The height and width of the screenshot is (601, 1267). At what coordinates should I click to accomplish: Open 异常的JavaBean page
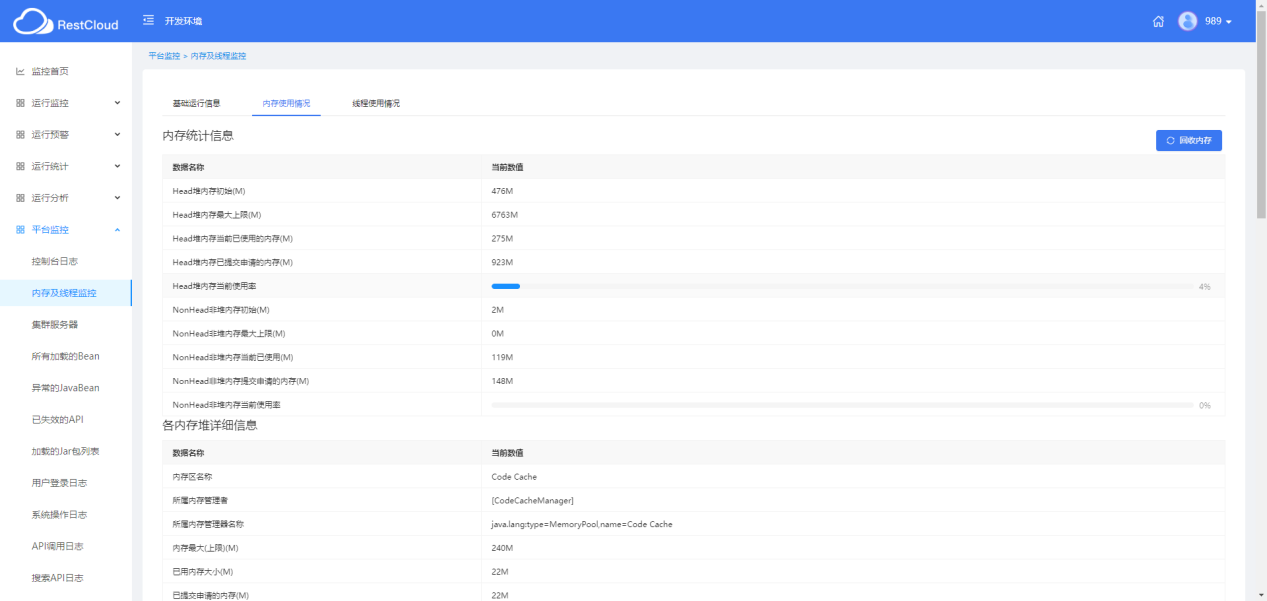coord(65,388)
